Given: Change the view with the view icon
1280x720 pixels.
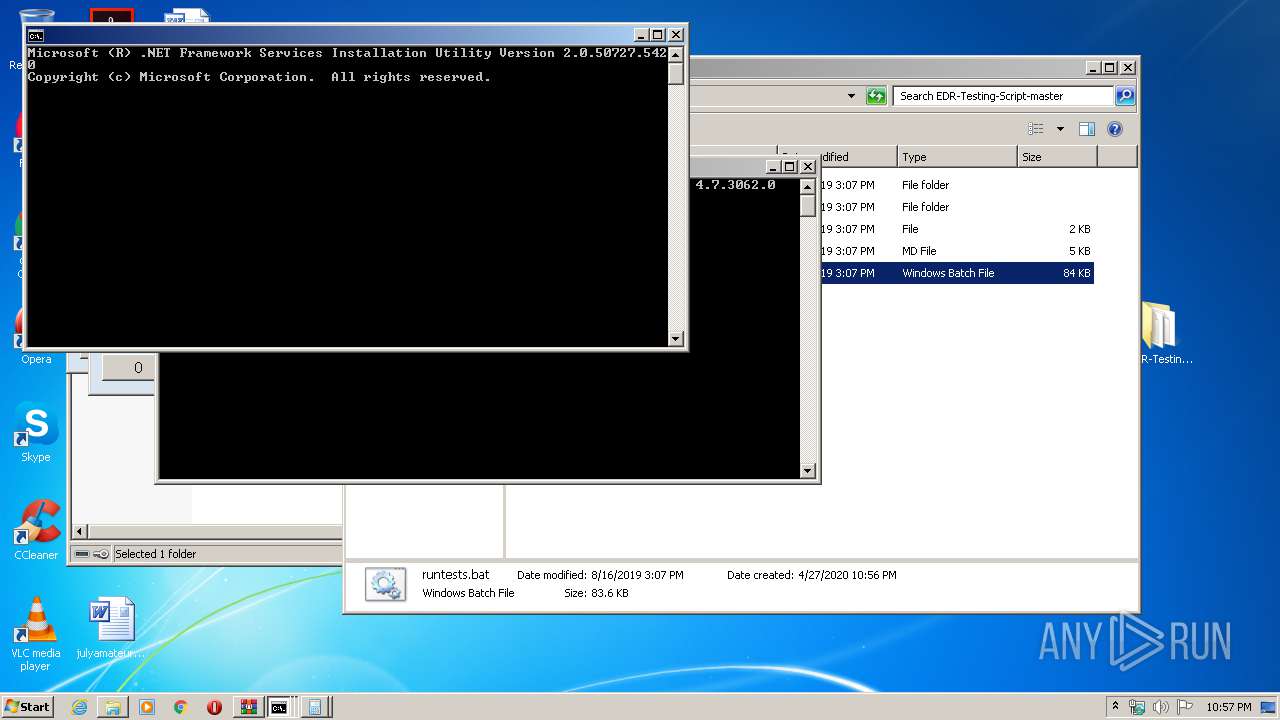Looking at the screenshot, I should click(1036, 129).
